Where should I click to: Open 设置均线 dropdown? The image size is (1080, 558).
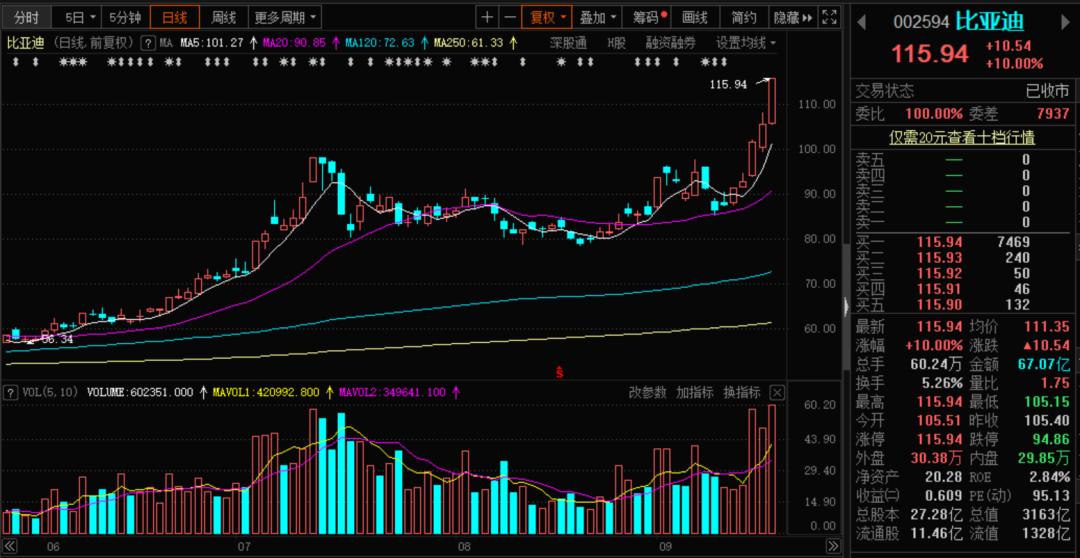click(746, 43)
